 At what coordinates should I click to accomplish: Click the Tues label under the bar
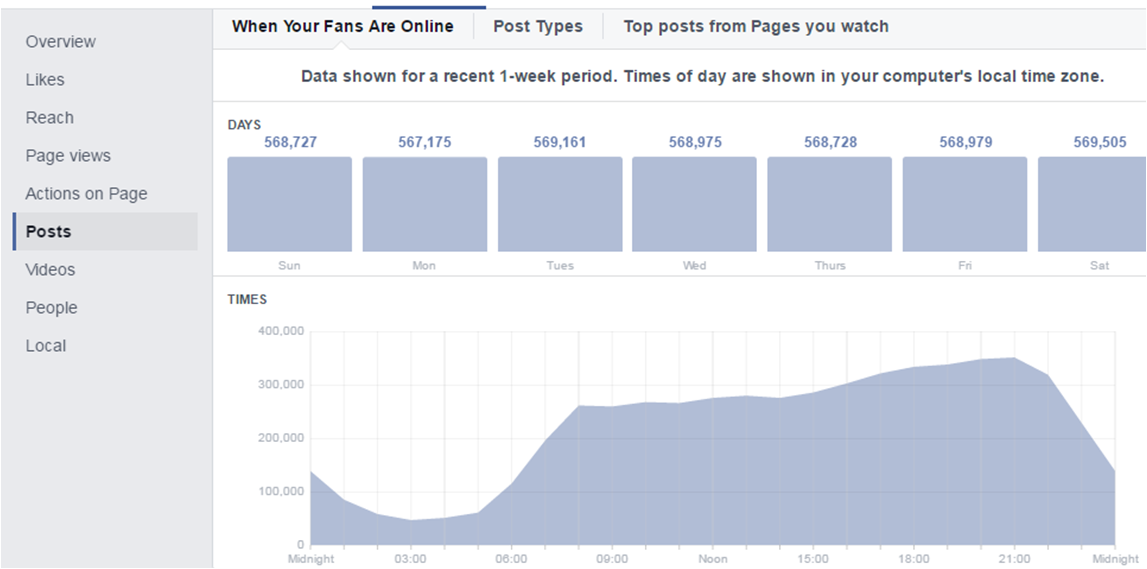[560, 265]
